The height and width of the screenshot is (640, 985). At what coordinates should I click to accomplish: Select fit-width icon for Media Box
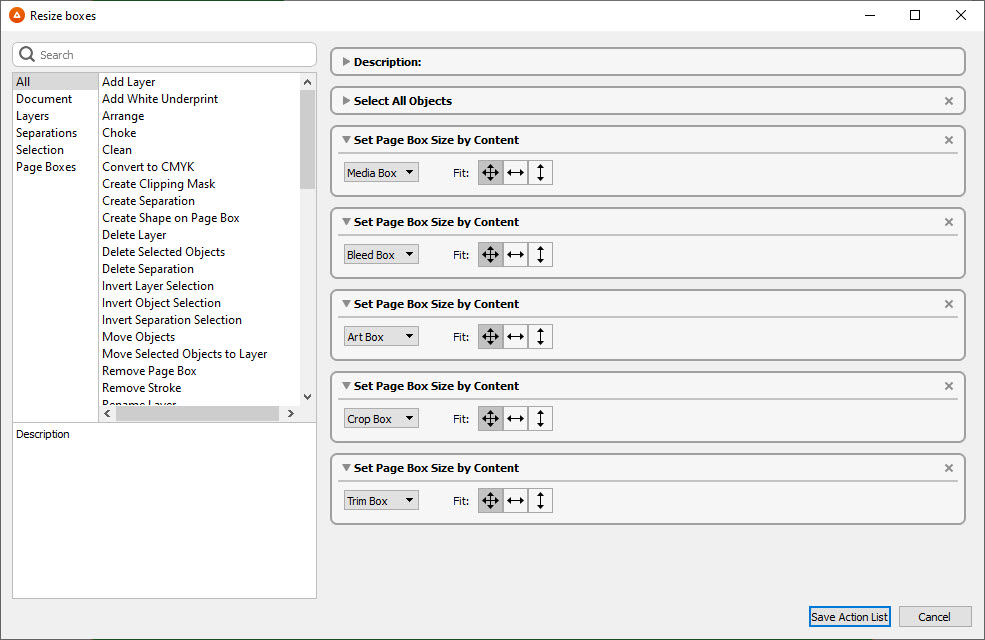point(515,173)
